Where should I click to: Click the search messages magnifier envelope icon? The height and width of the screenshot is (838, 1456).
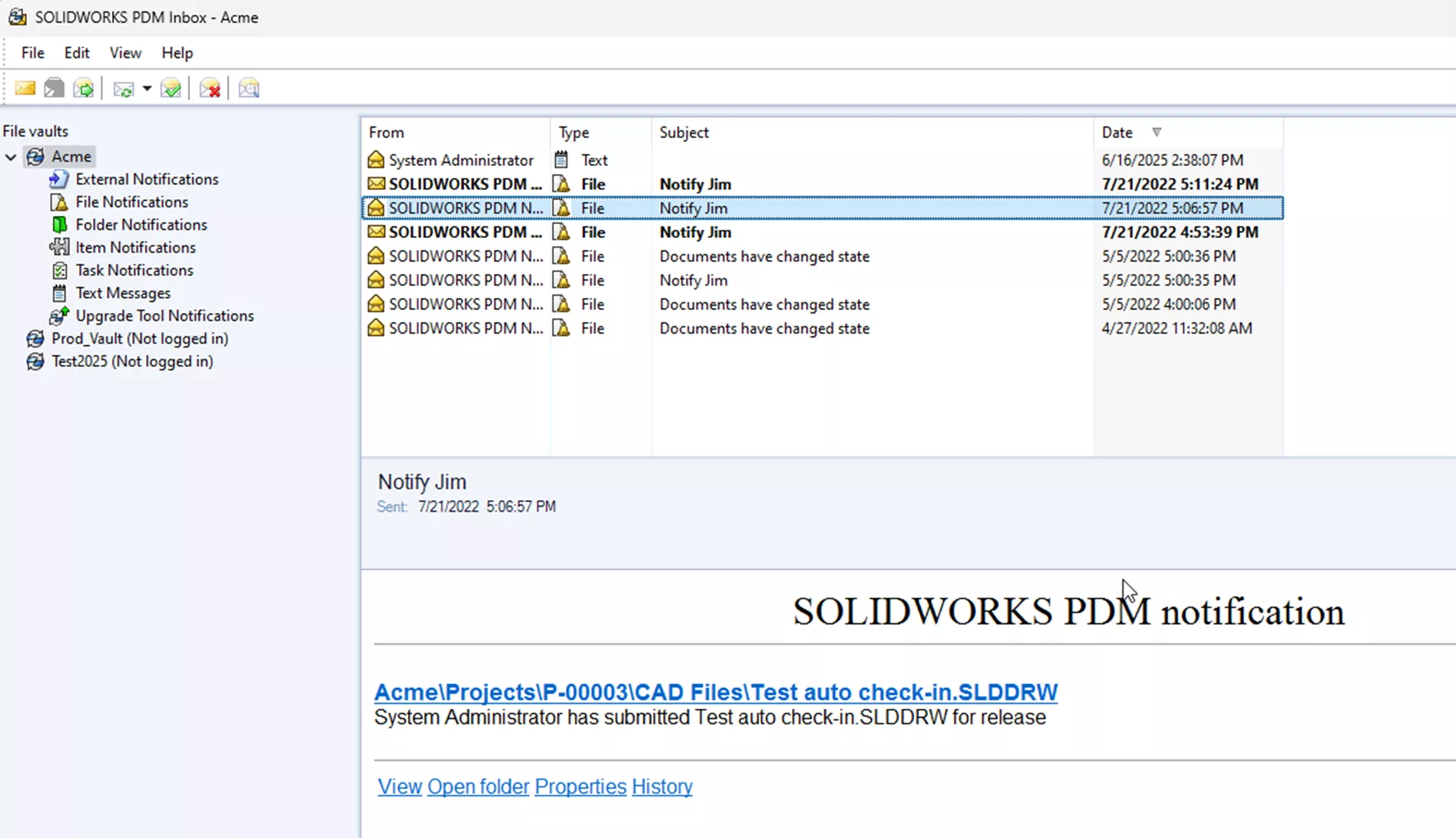coord(249,88)
